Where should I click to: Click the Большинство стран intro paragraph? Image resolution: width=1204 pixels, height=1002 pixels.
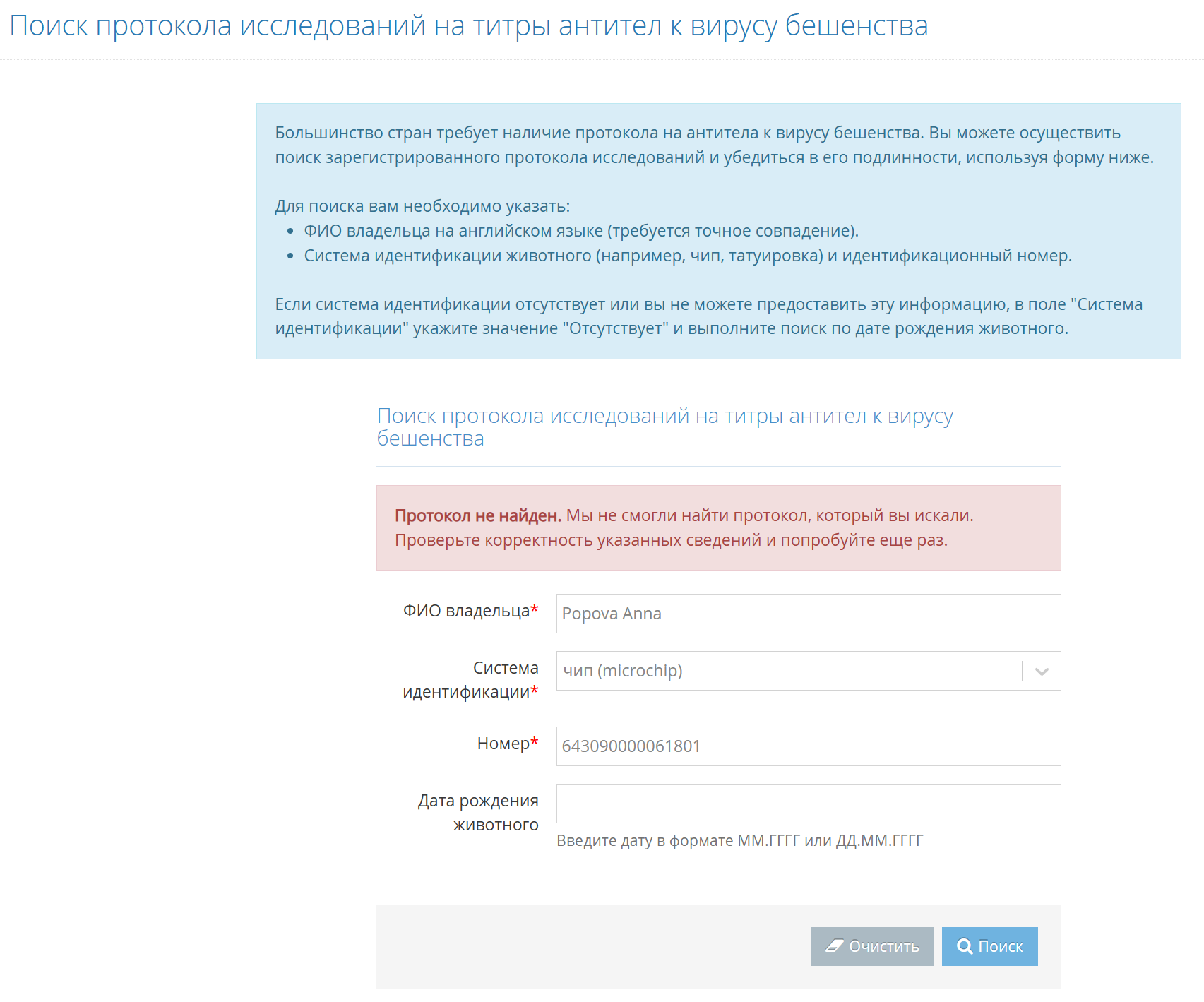pos(714,145)
